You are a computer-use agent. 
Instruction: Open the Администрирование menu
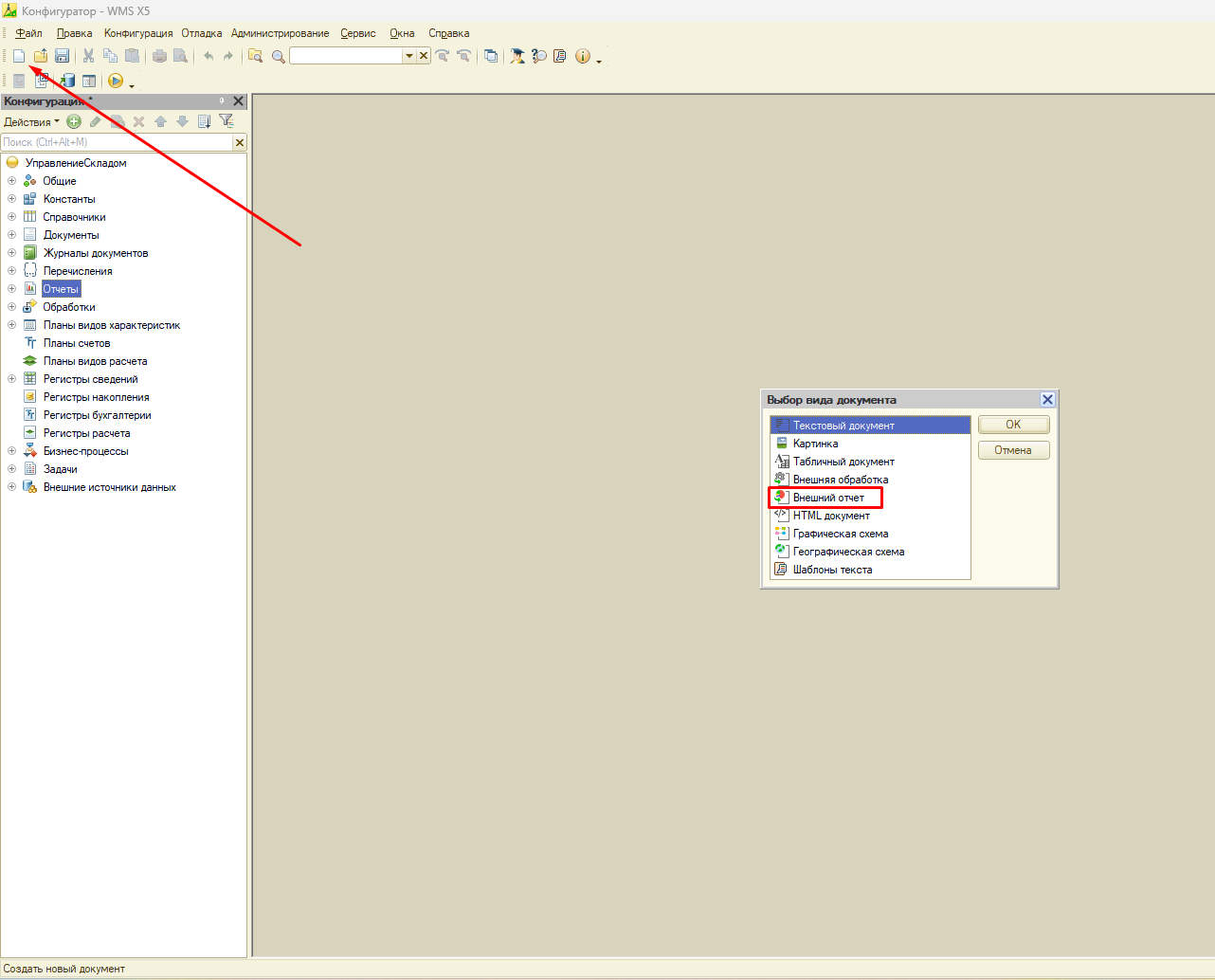(x=281, y=33)
